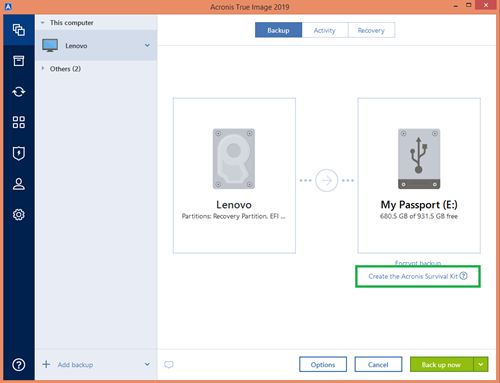Viewport: 500px width, 383px height.
Task: Open the Active Protection shield icon
Action: (x=19, y=153)
